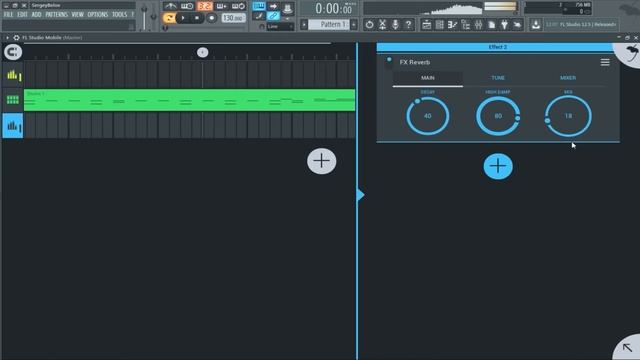Open the ADD menu
640x360 pixels.
(x=36, y=14)
